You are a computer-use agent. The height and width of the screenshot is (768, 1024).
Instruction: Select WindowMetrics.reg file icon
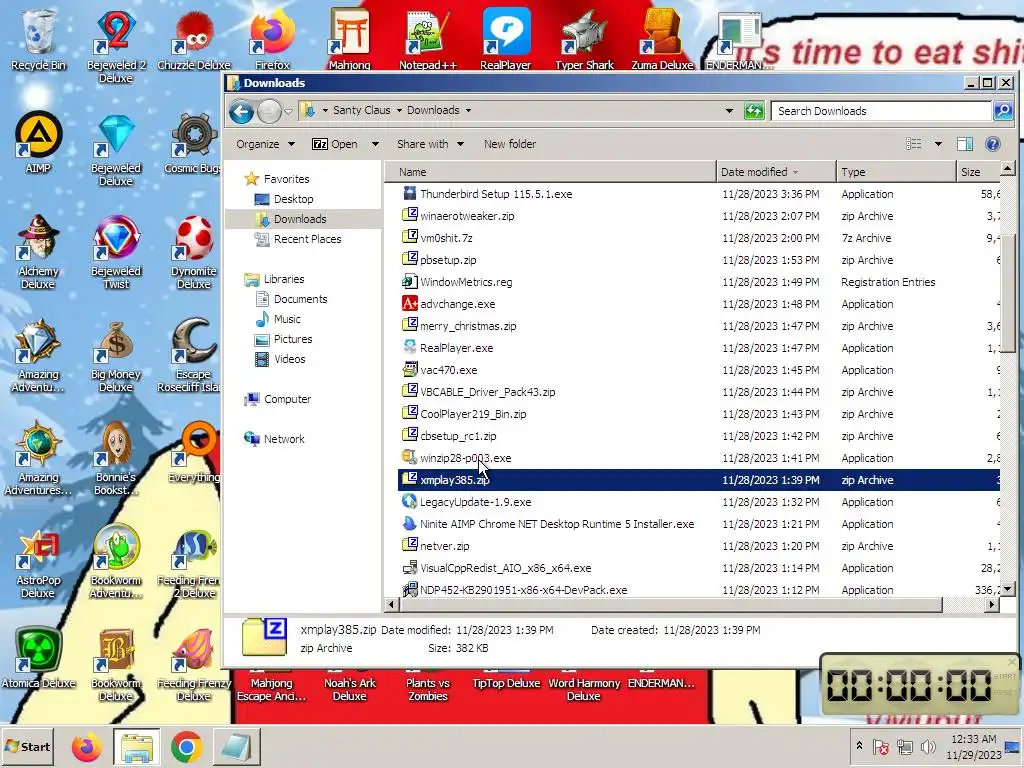(409, 281)
